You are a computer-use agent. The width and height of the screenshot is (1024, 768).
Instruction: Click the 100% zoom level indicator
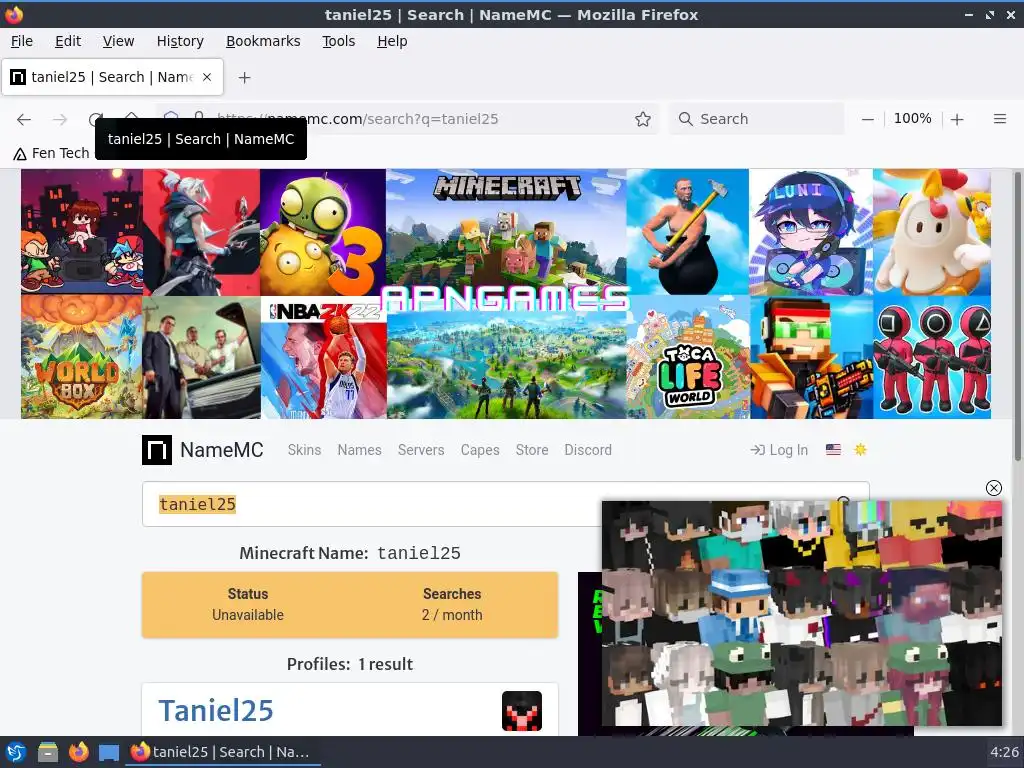[912, 119]
